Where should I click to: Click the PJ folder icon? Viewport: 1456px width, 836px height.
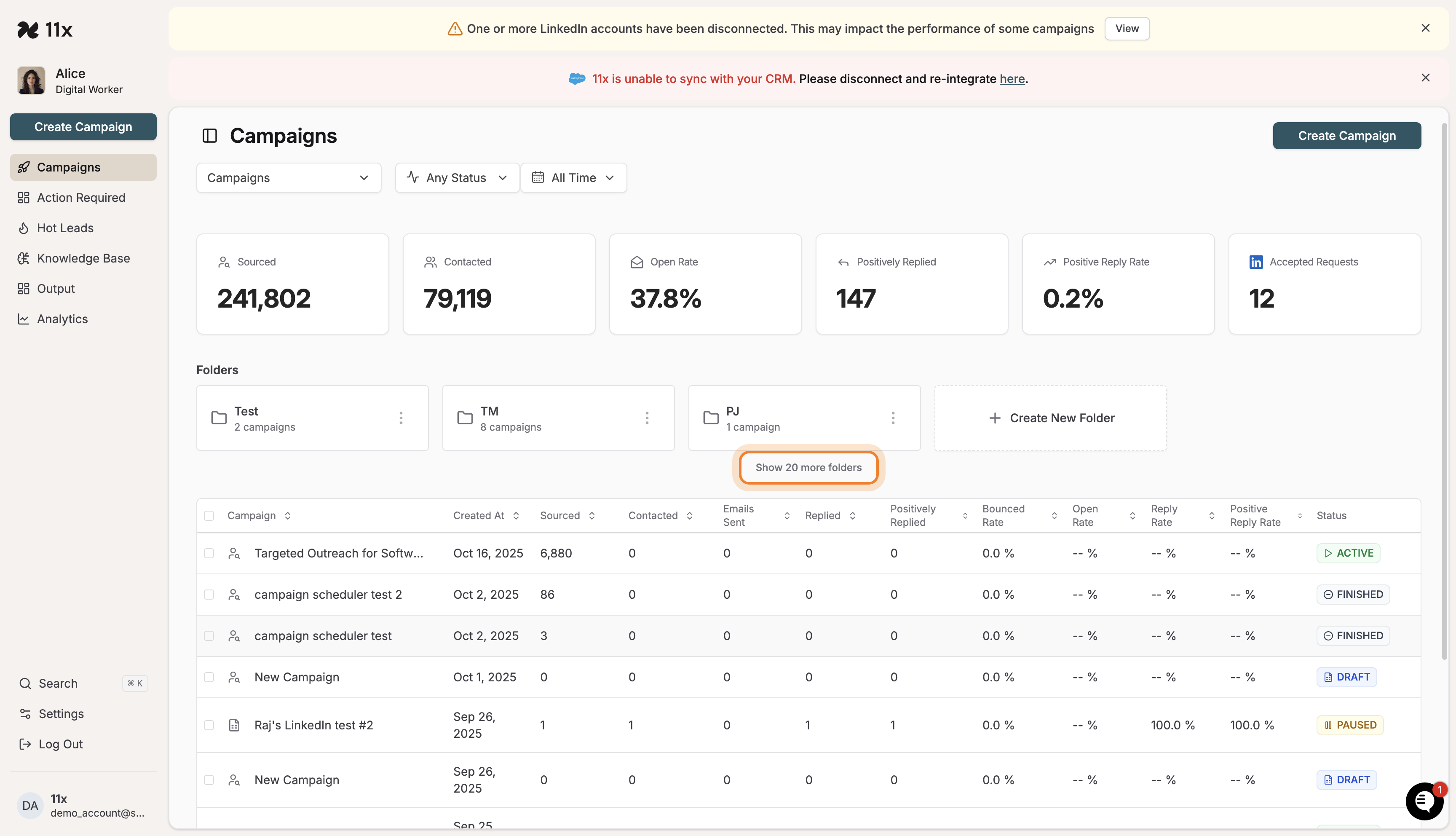point(711,418)
